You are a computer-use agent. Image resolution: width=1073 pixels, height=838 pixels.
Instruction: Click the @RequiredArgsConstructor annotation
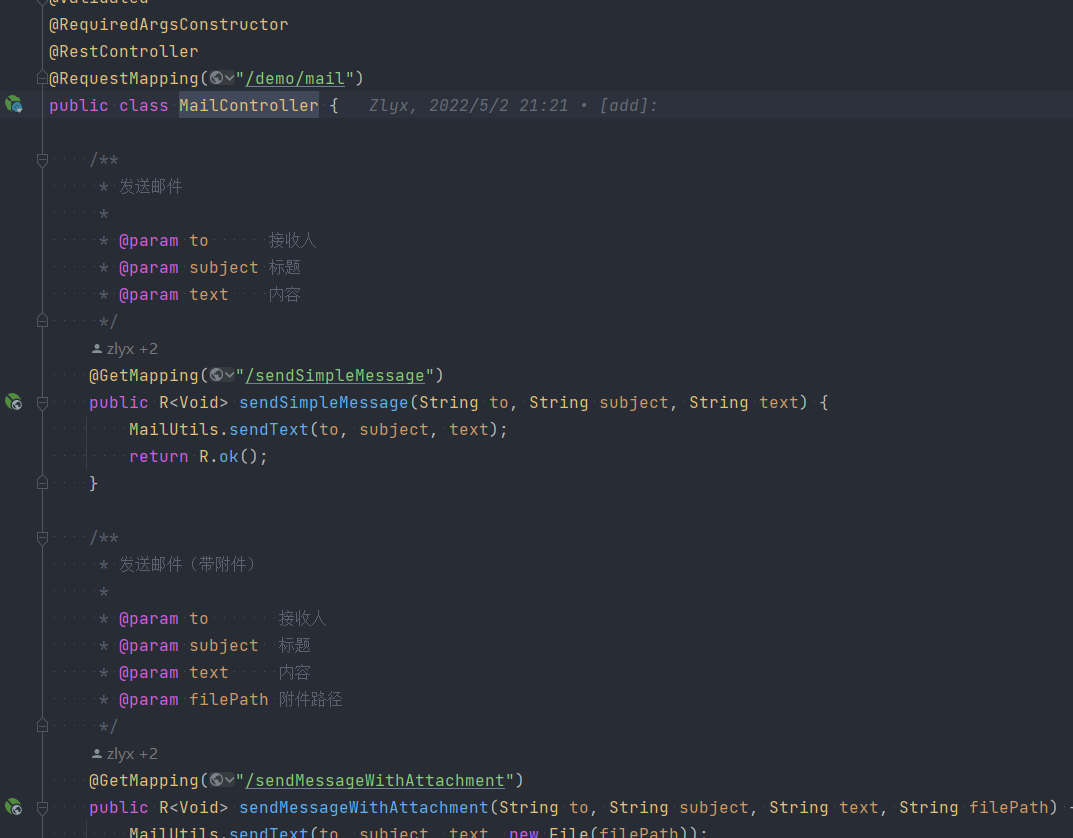(168, 25)
